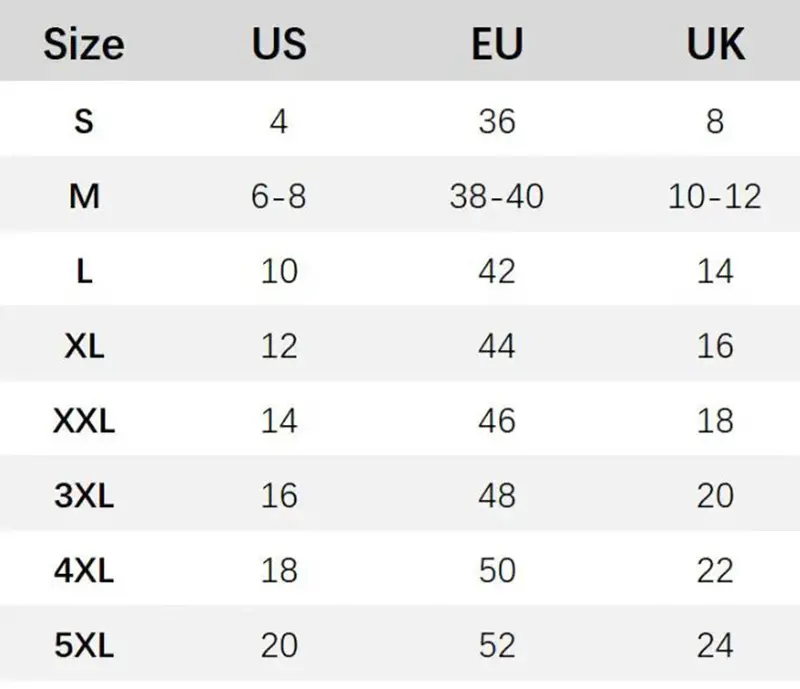Click EU value 50 in 4XL row
This screenshot has height=689, width=800.
pos(497,570)
